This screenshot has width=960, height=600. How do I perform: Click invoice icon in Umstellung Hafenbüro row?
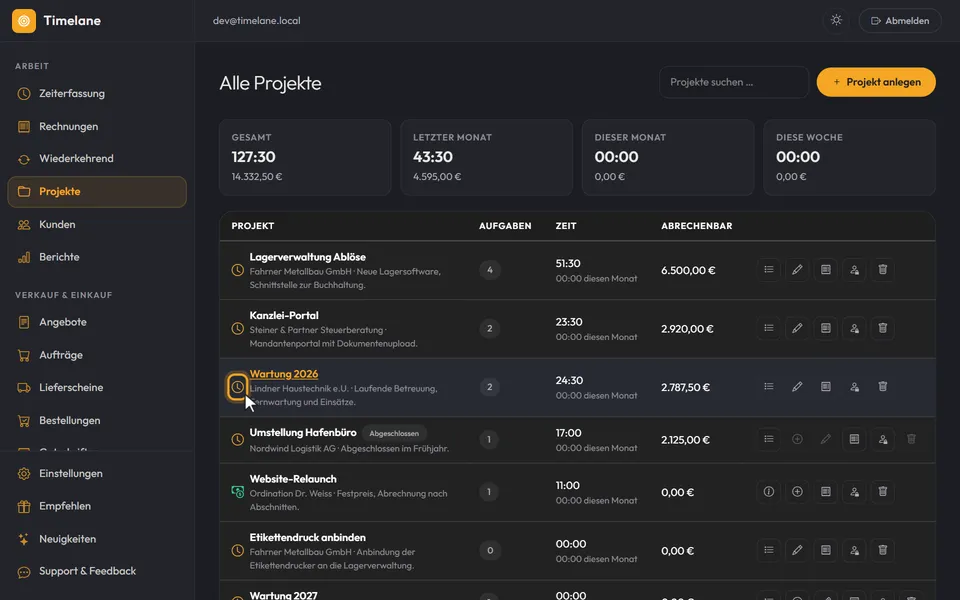[x=854, y=440]
